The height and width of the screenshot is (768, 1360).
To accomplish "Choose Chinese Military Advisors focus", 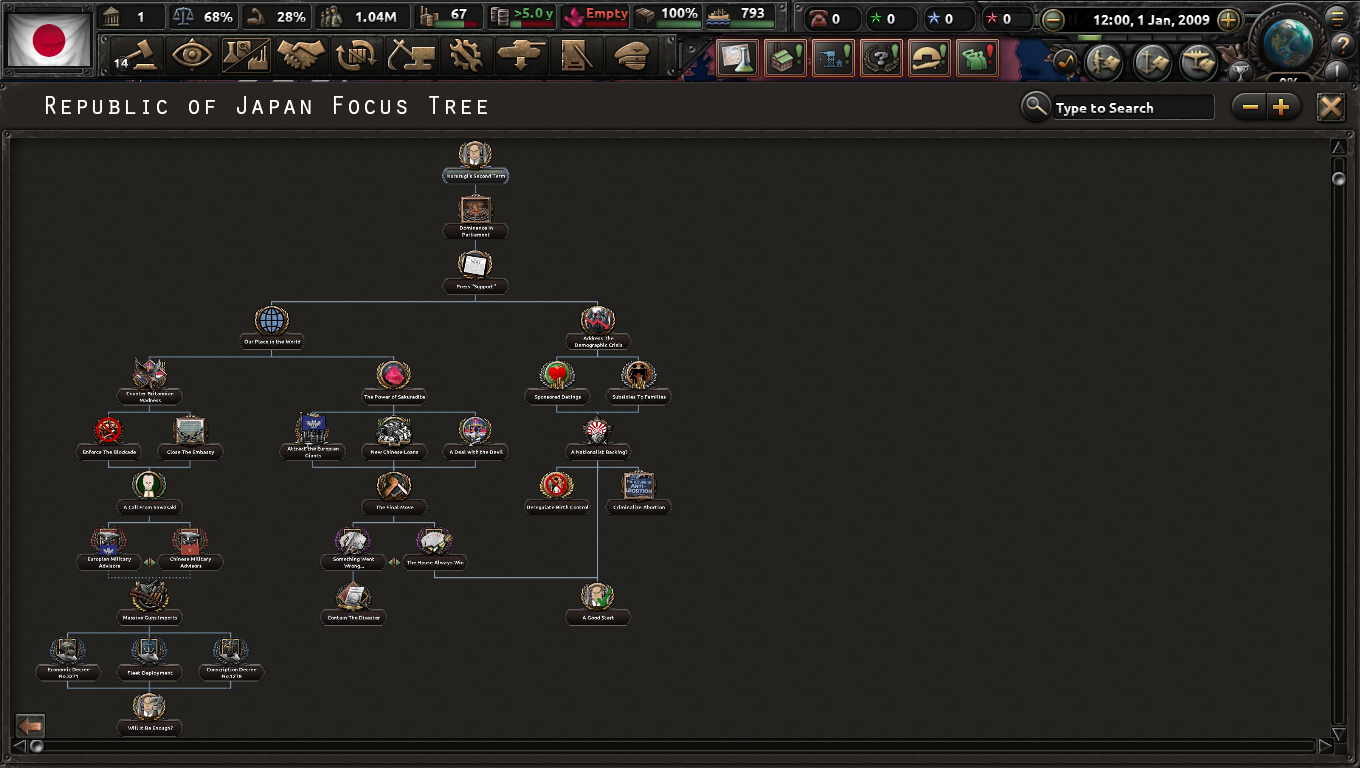I will (x=190, y=549).
